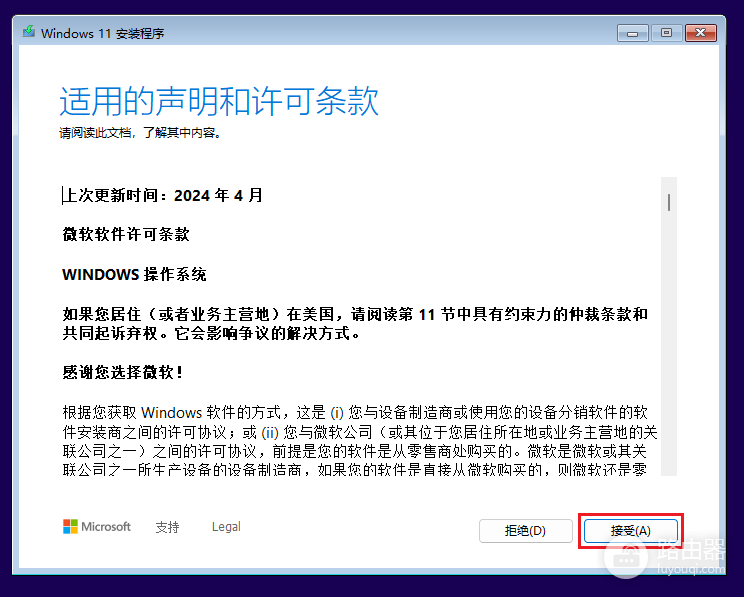The width and height of the screenshot is (744, 597).
Task: Click the 拒绝(D) decline button
Action: 525,531
